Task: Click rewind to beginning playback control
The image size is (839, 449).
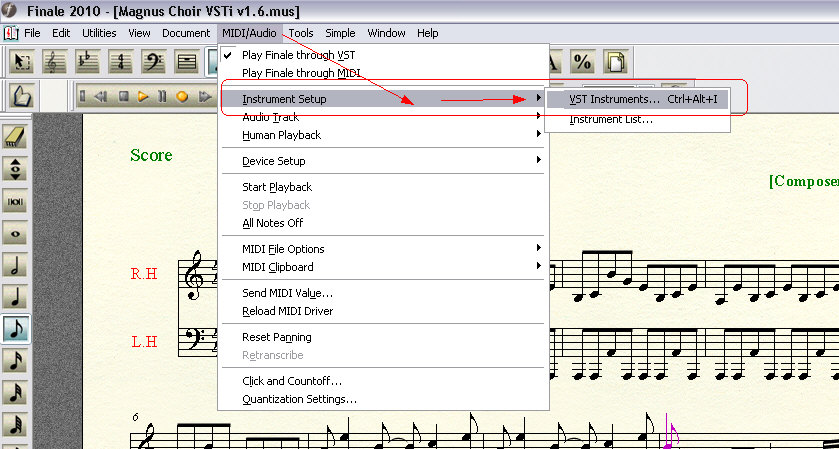Action: pos(83,96)
